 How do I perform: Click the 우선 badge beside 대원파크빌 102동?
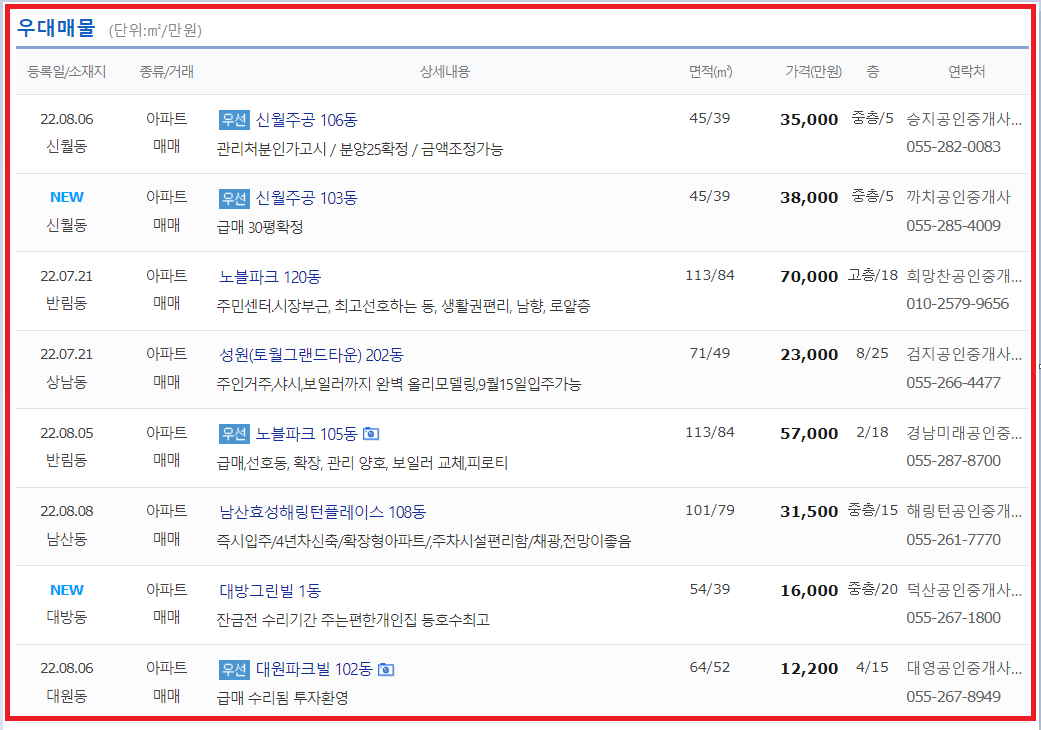[234, 669]
